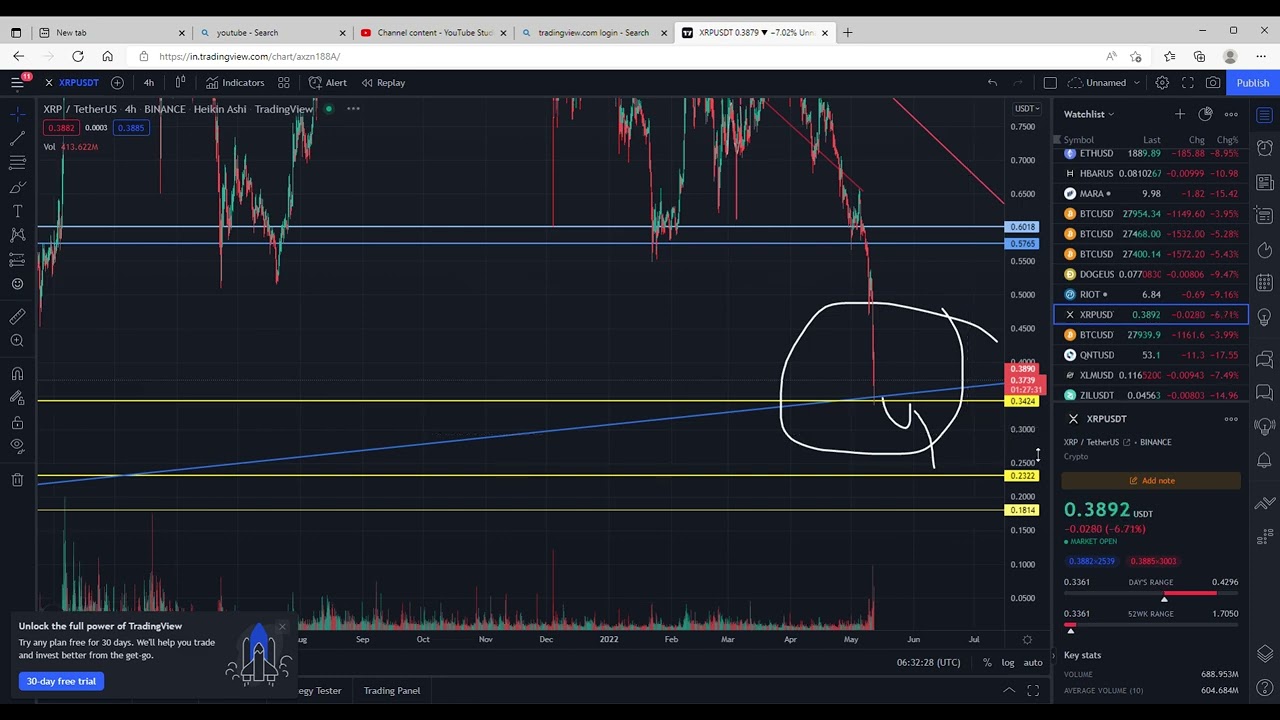Create a new Alert

point(328,83)
